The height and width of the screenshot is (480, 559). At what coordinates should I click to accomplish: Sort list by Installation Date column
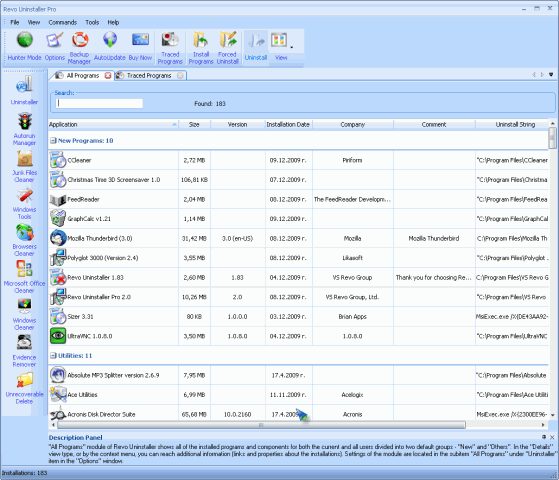[x=288, y=124]
